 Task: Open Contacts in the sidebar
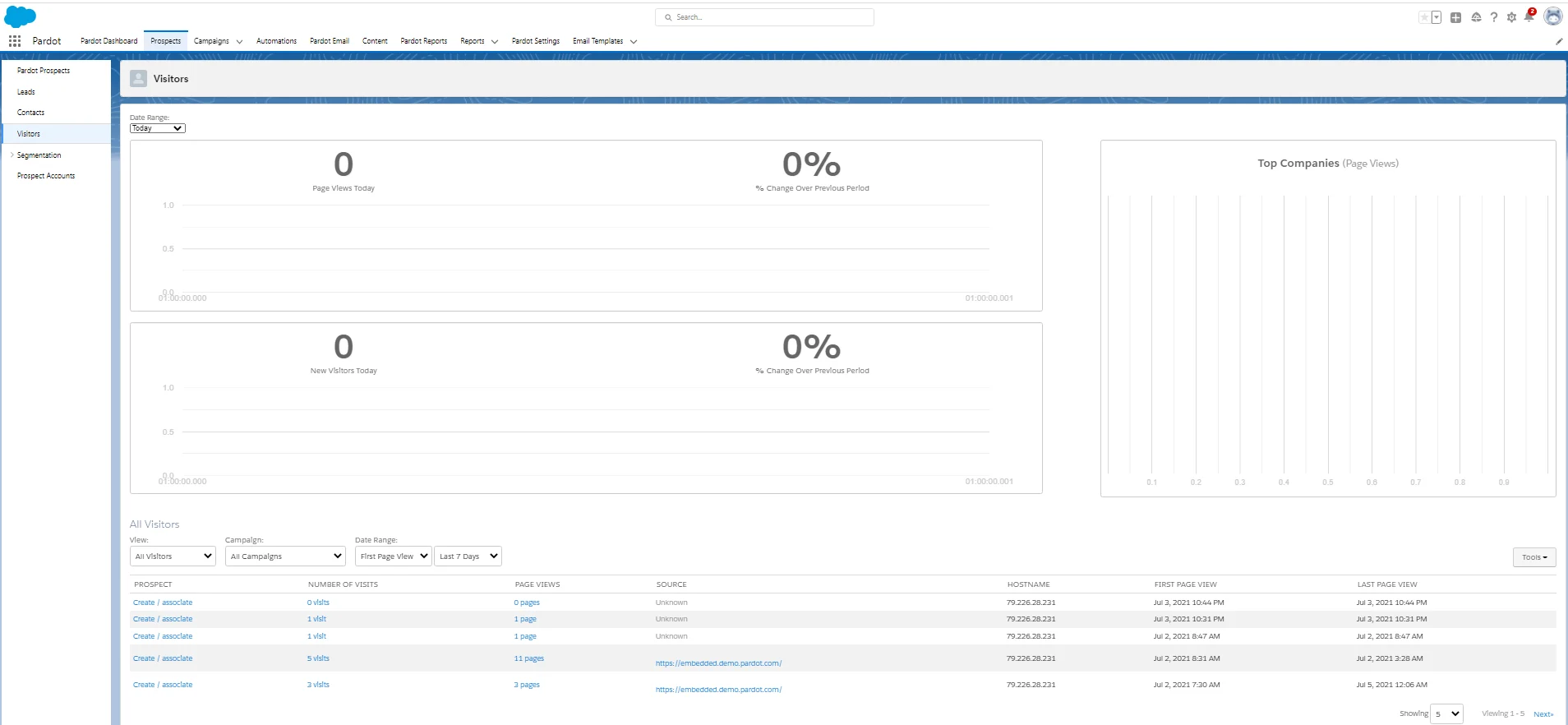pos(31,113)
